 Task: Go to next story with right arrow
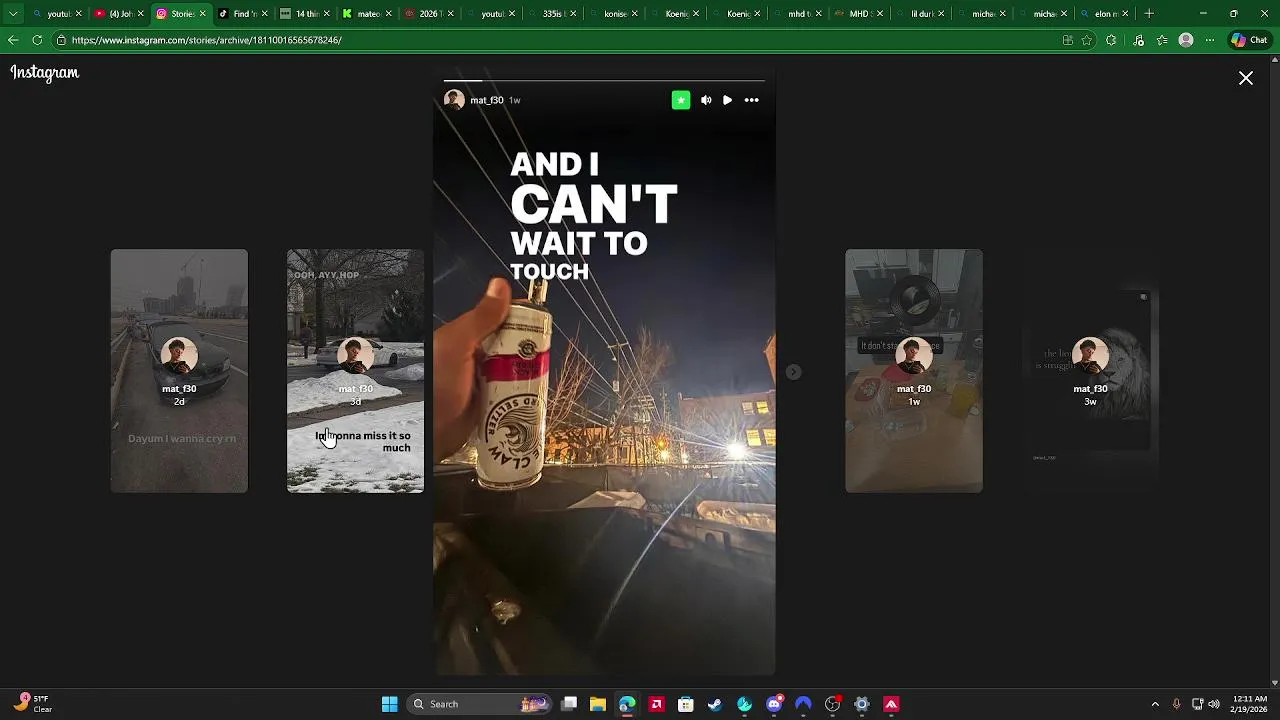pyautogui.click(x=793, y=372)
